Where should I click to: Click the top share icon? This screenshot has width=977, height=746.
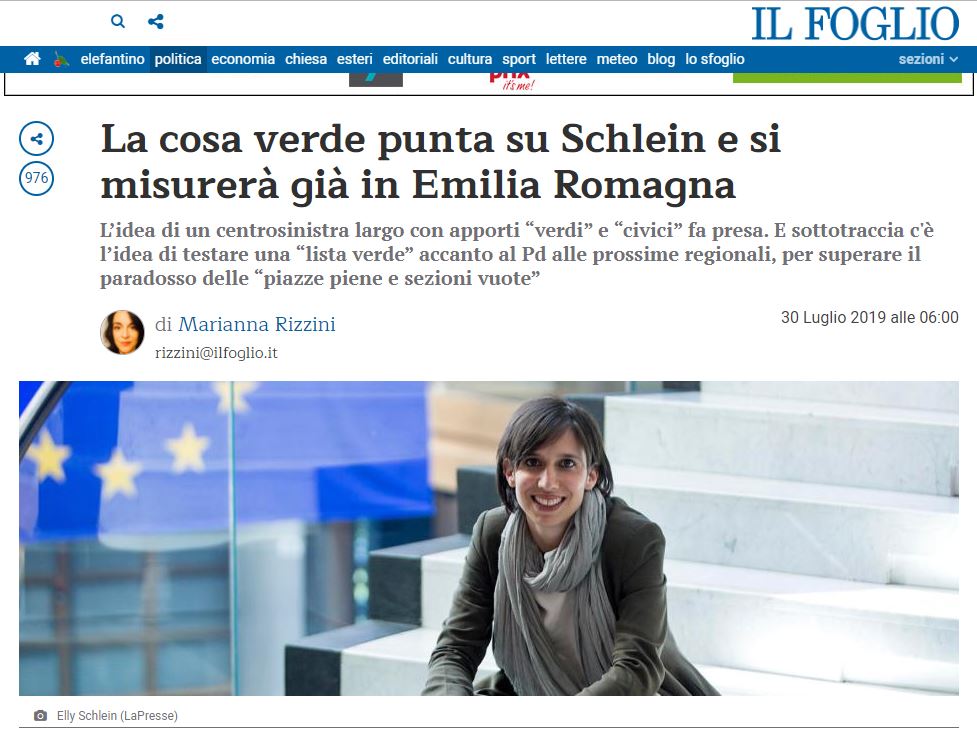coord(156,22)
